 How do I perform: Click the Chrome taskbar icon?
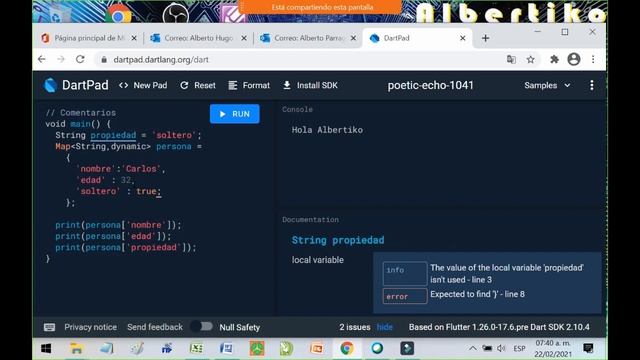pyautogui.click(x=347, y=348)
